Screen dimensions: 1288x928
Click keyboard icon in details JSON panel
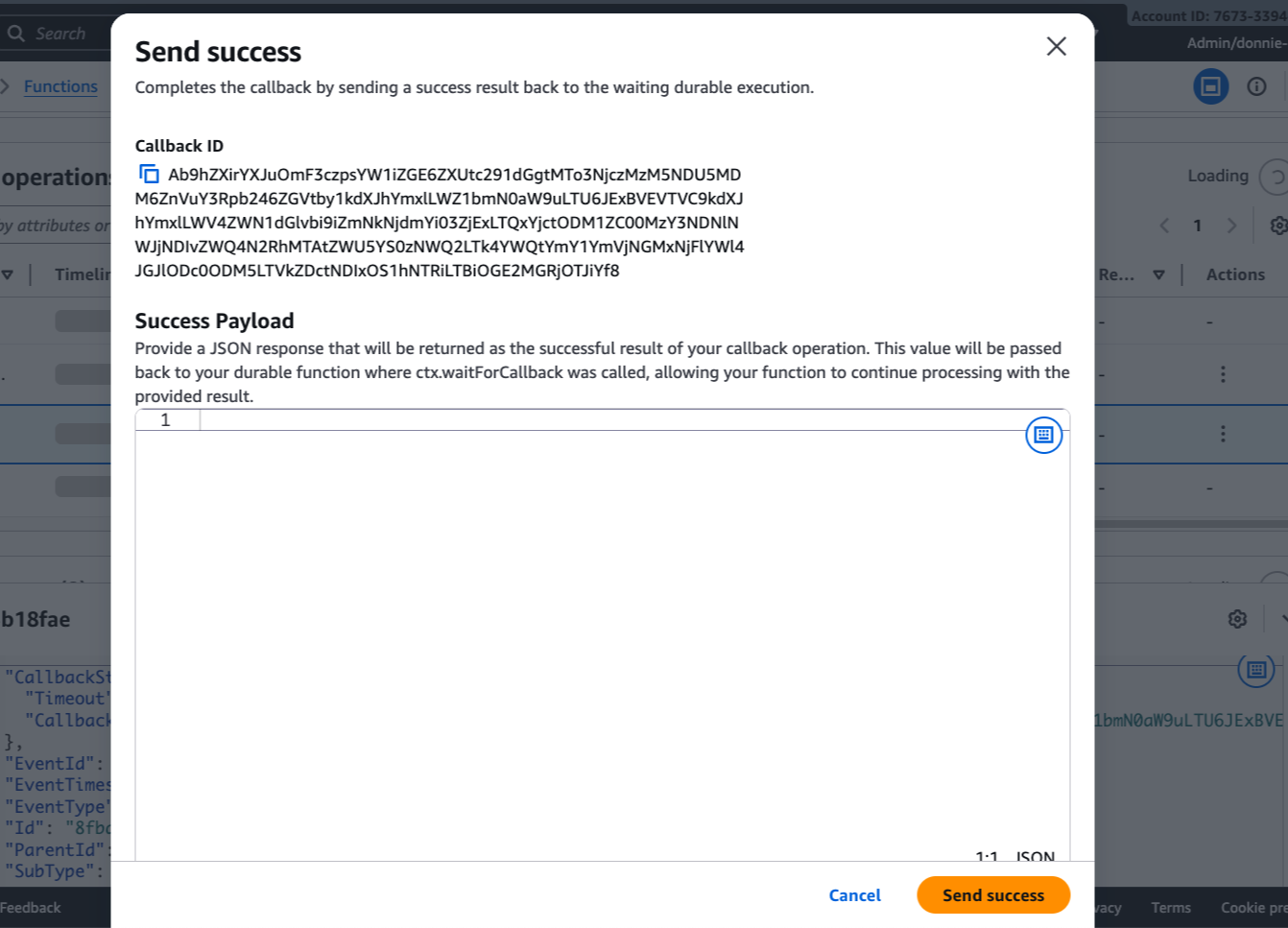1255,670
